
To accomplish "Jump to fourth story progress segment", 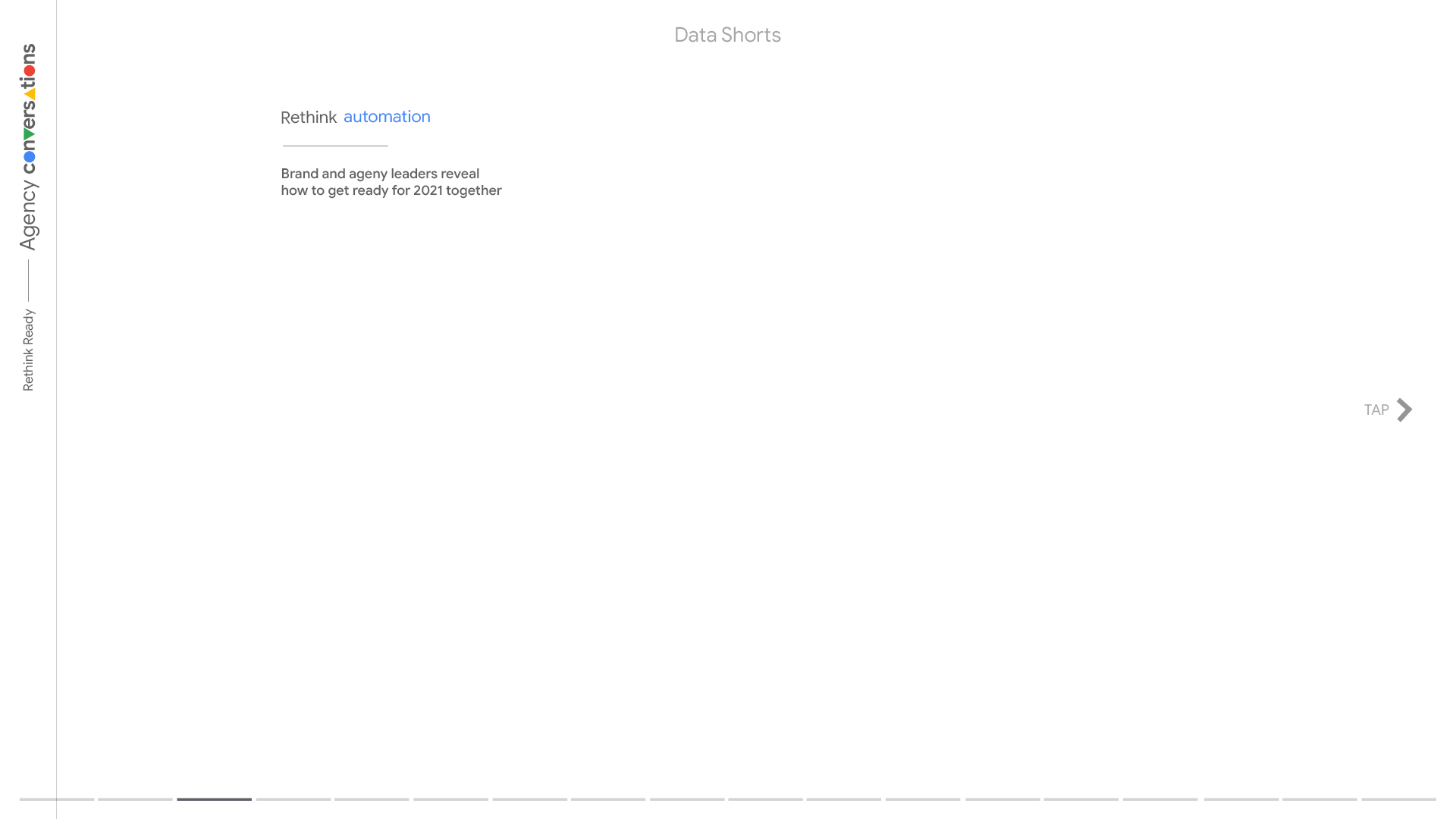I will click(293, 799).
